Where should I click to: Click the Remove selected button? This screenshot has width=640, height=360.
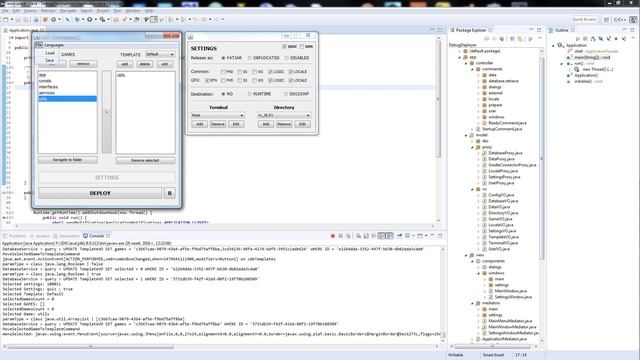pos(145,160)
